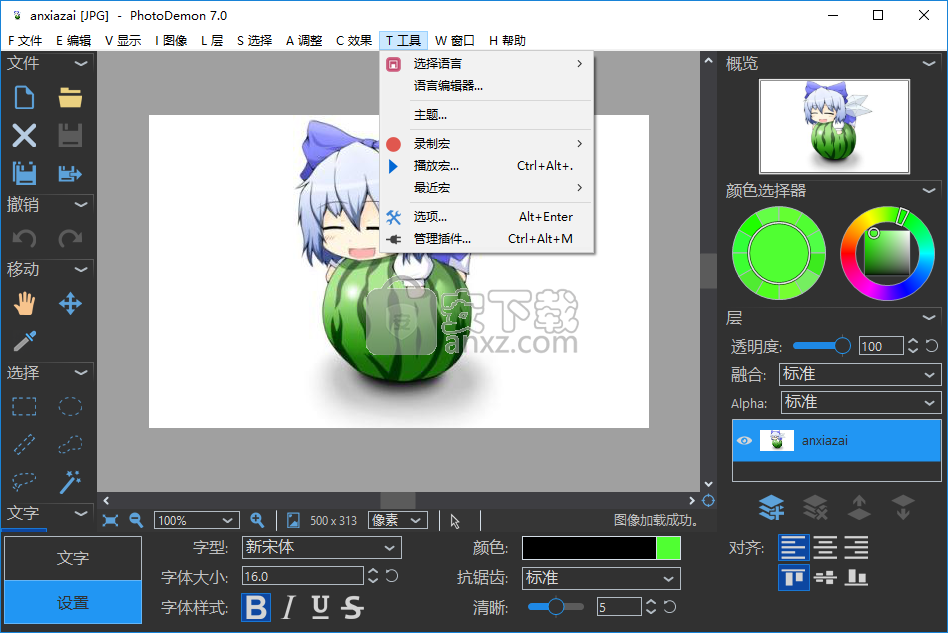This screenshot has height=633, width=948.
Task: Collapse the 文件 panel chevron
Action: [81, 63]
